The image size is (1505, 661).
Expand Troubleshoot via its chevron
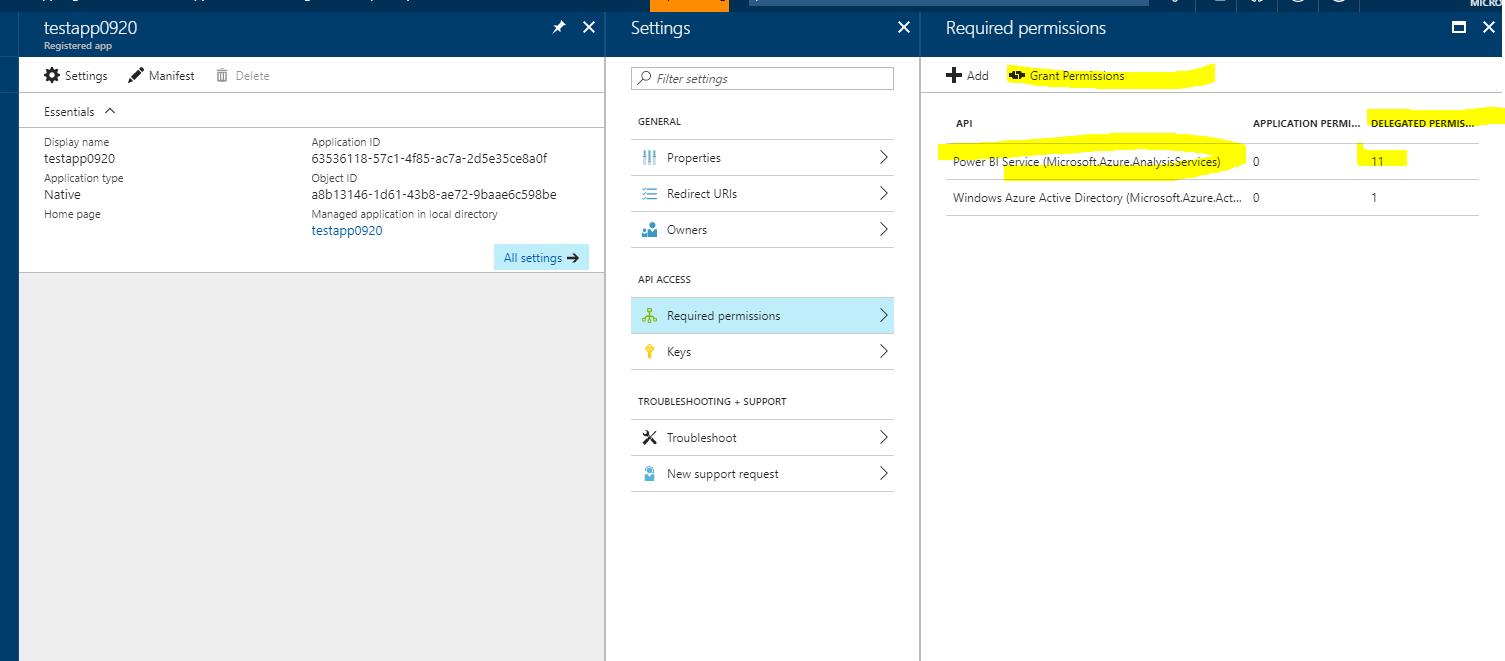tap(883, 437)
